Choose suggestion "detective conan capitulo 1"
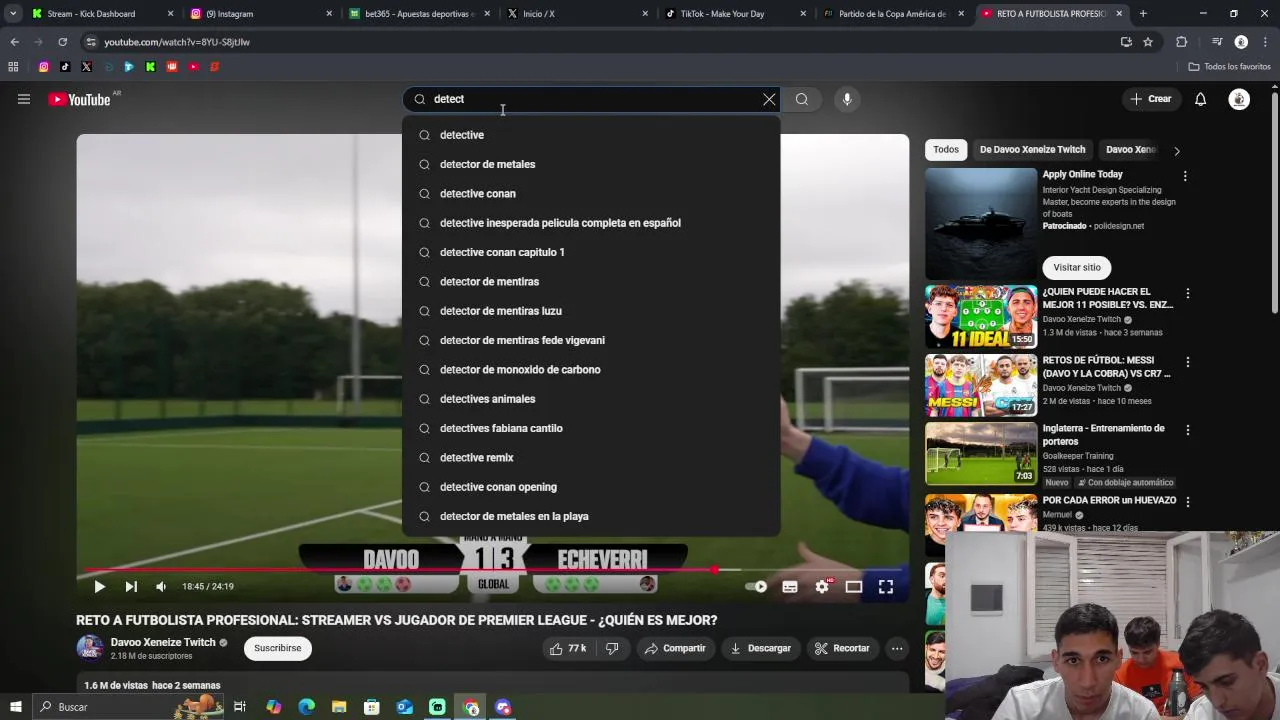The height and width of the screenshot is (720, 1280). click(591, 252)
